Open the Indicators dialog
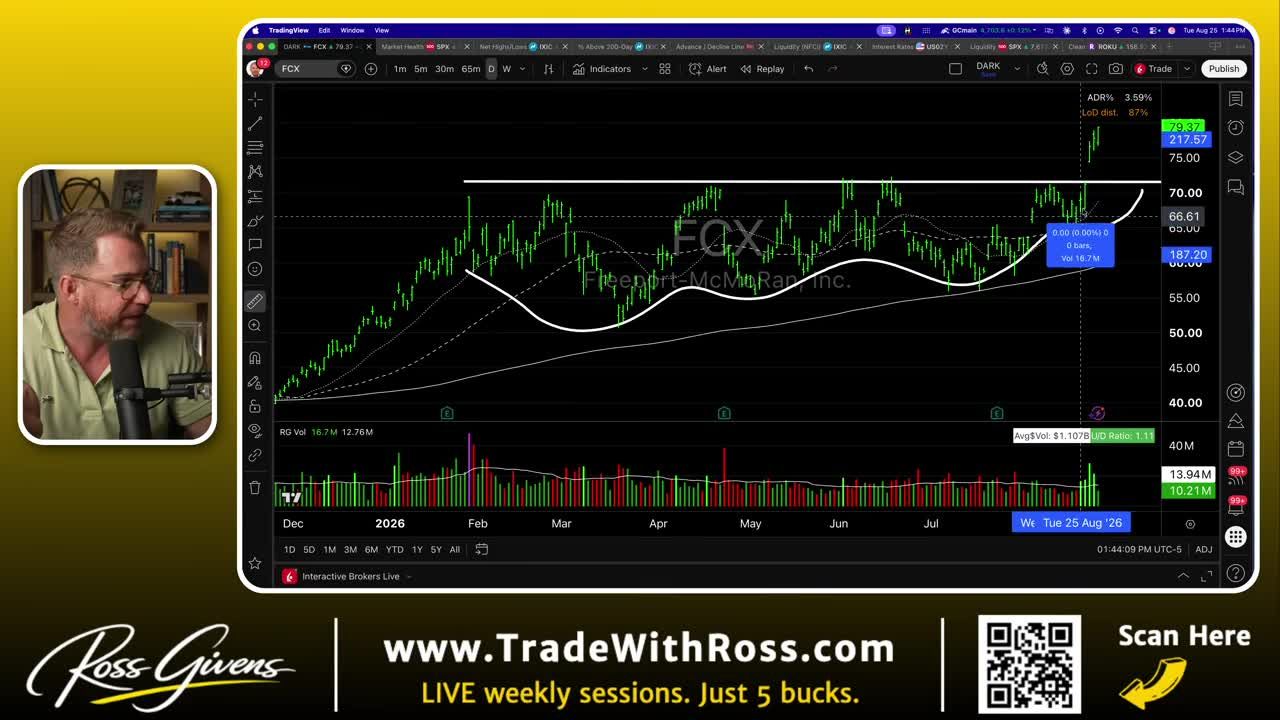Screen dimensions: 1280x720 (x=602, y=69)
